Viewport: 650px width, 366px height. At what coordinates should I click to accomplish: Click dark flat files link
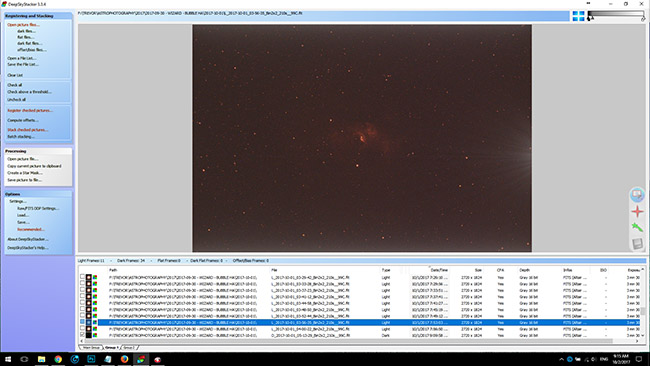click(29, 44)
